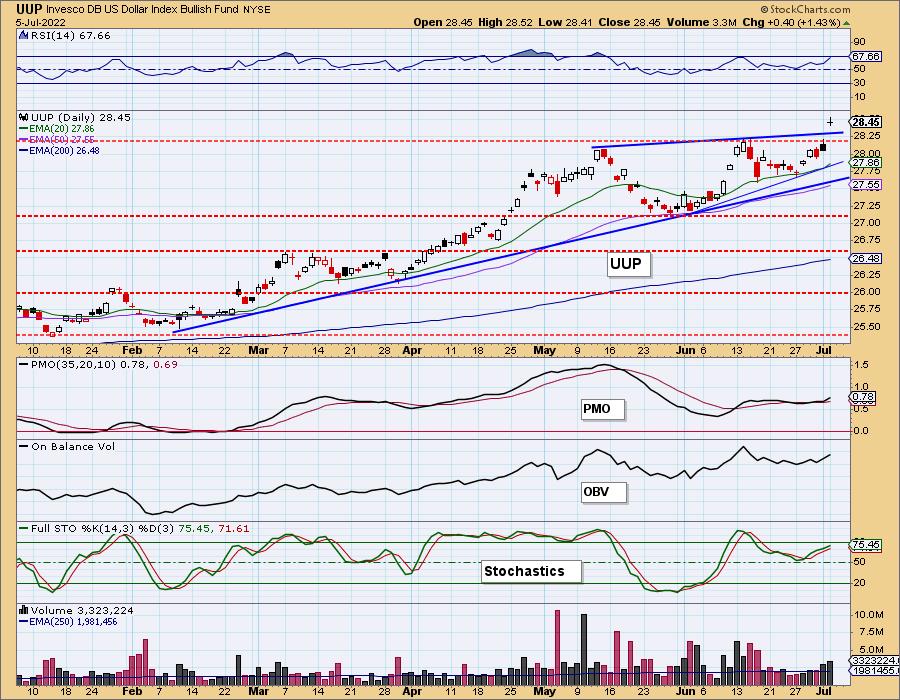
Task: Click the Close 28.45 header value
Action: click(630, 22)
